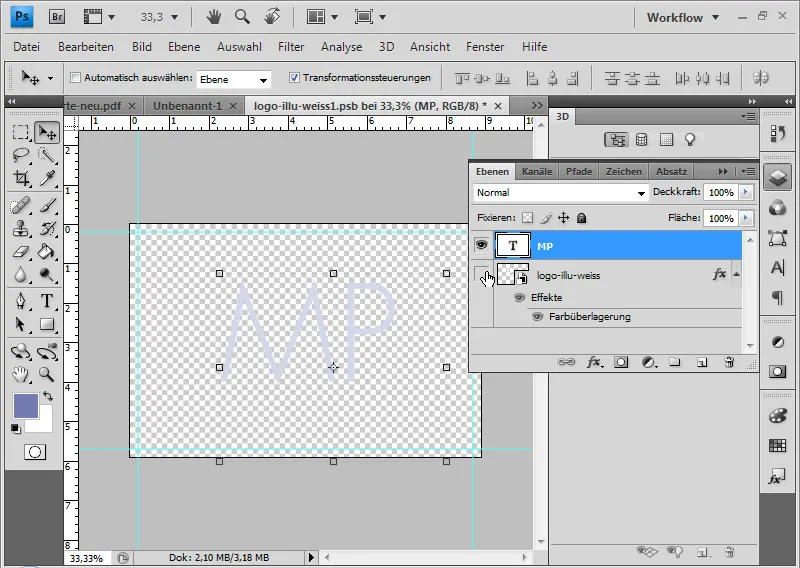Toggle Farbüberlagerung effect visibility

pyautogui.click(x=537, y=317)
